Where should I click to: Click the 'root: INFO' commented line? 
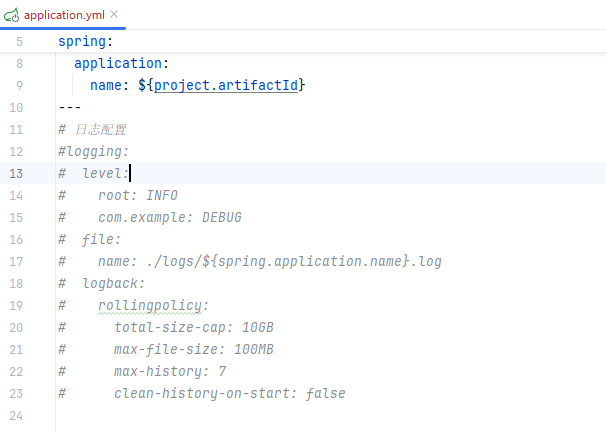tap(137, 195)
